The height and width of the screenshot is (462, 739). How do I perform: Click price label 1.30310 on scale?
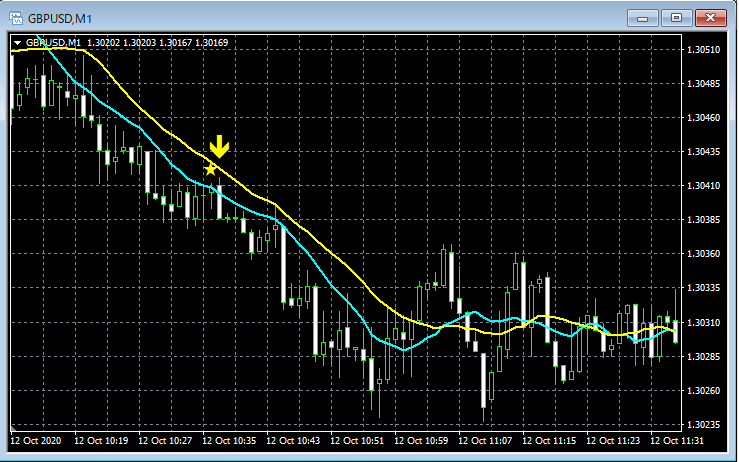pyautogui.click(x=704, y=322)
